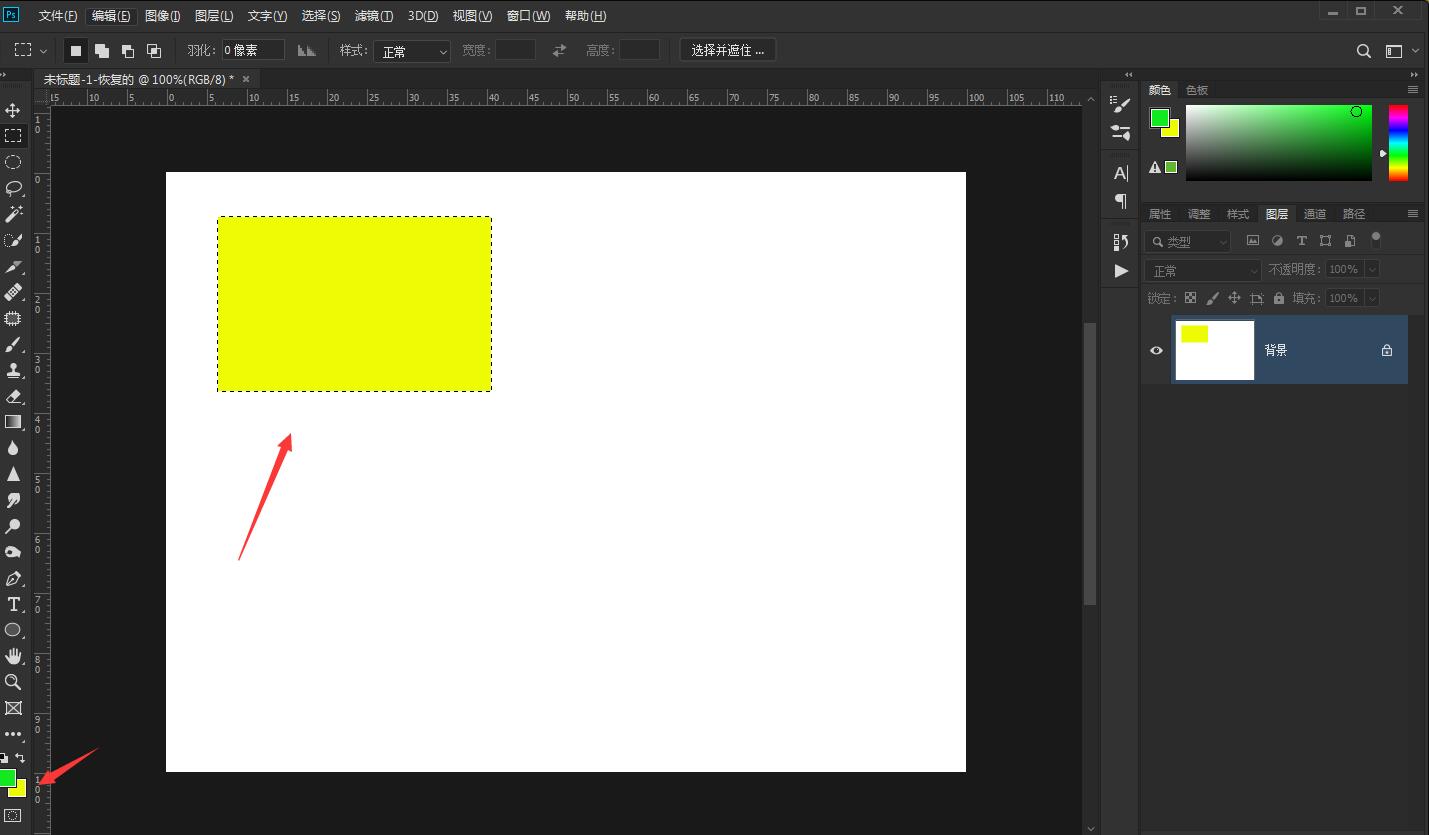Toggle the Add to selection mode button
This screenshot has width=1429, height=835.
[102, 50]
